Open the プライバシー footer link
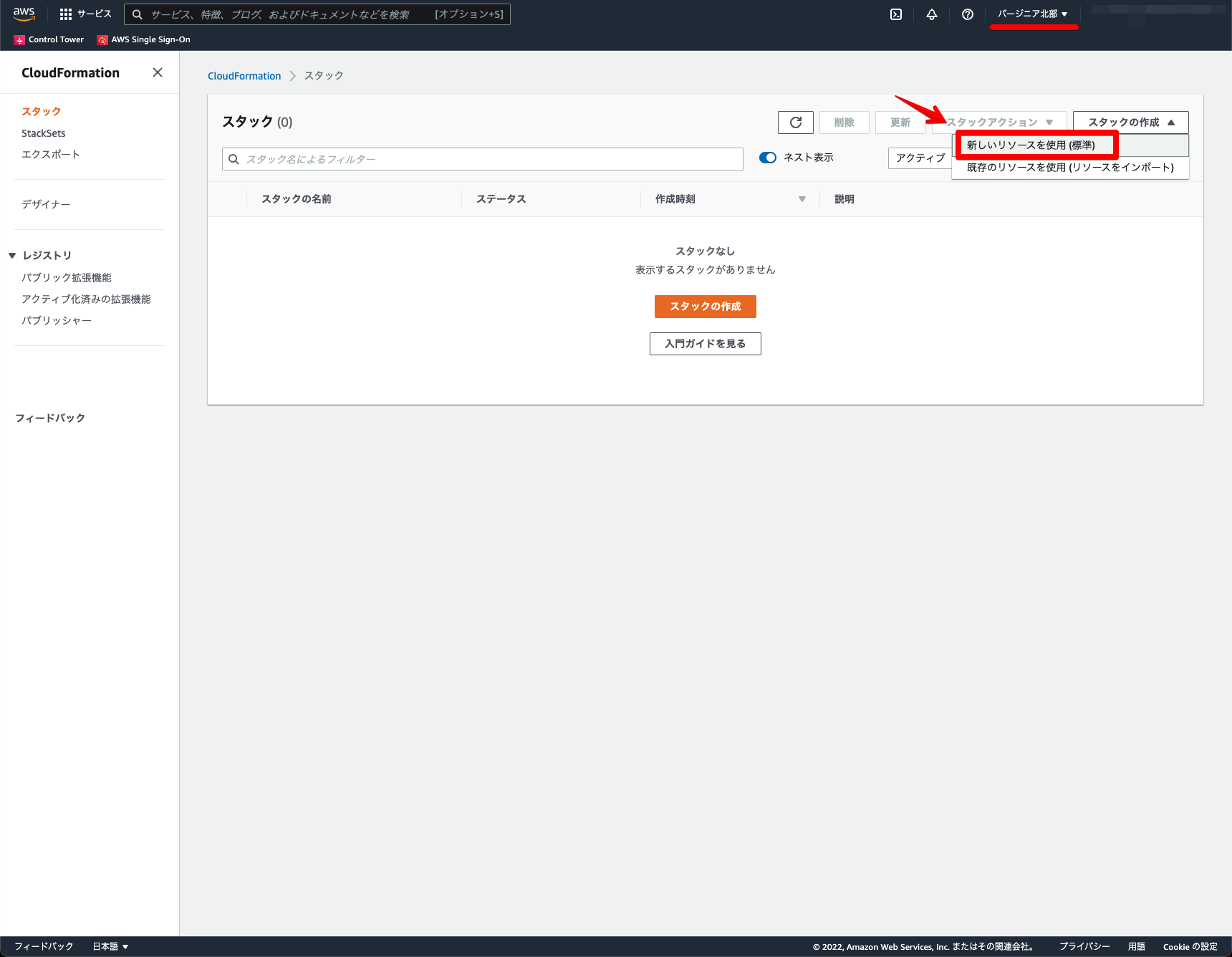Image resolution: width=1232 pixels, height=957 pixels. (x=1084, y=946)
